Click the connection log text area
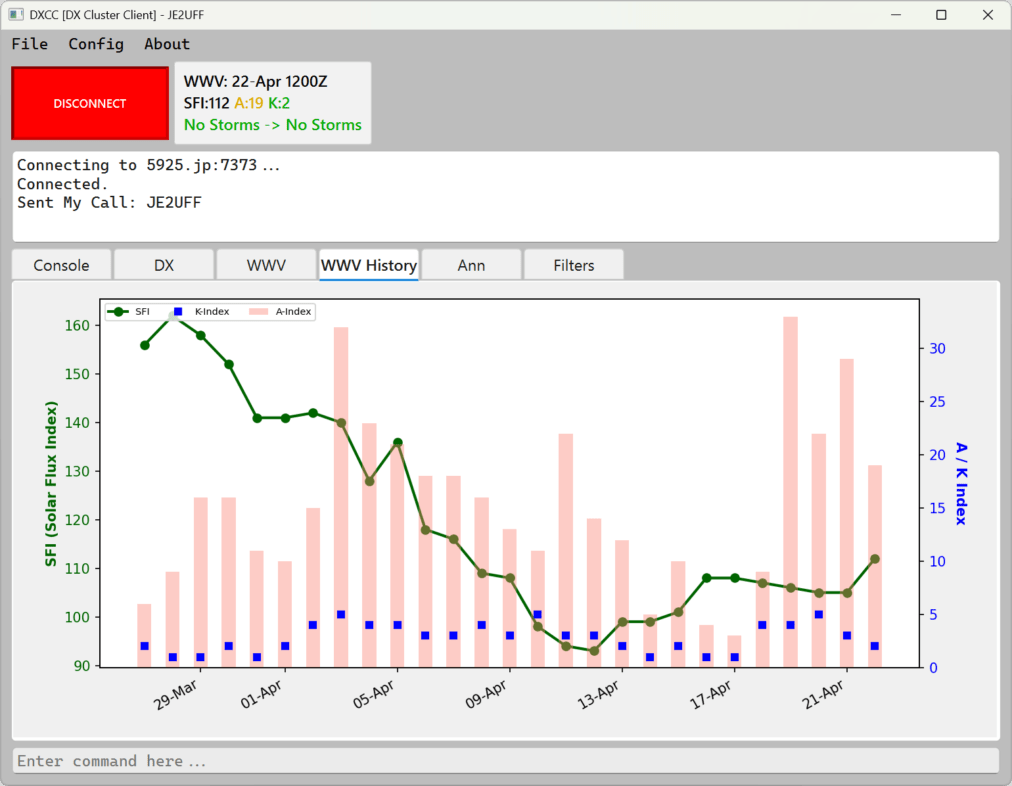This screenshot has width=1012, height=786. click(505, 196)
